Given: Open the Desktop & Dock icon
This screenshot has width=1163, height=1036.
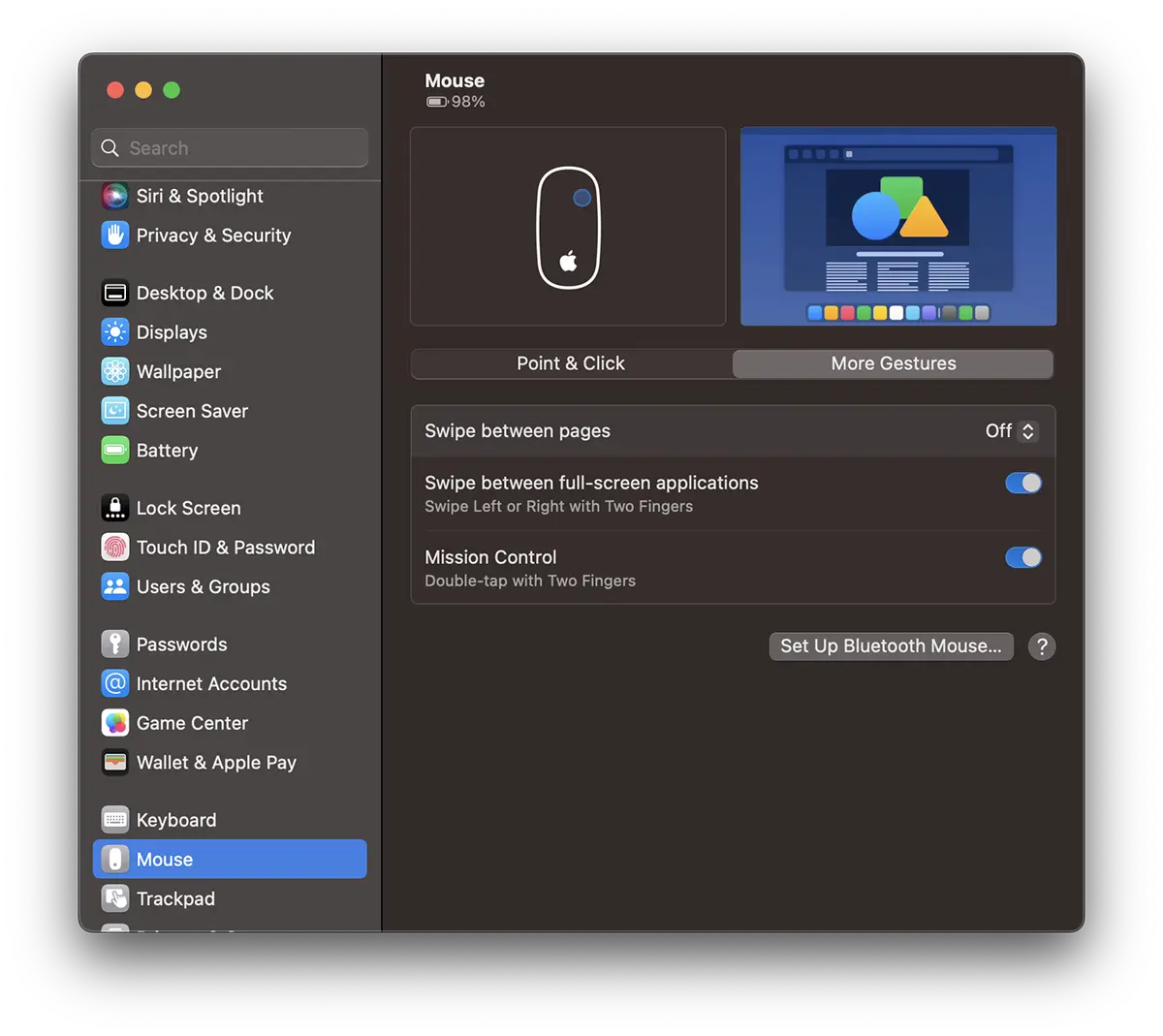Looking at the screenshot, I should pos(115,293).
